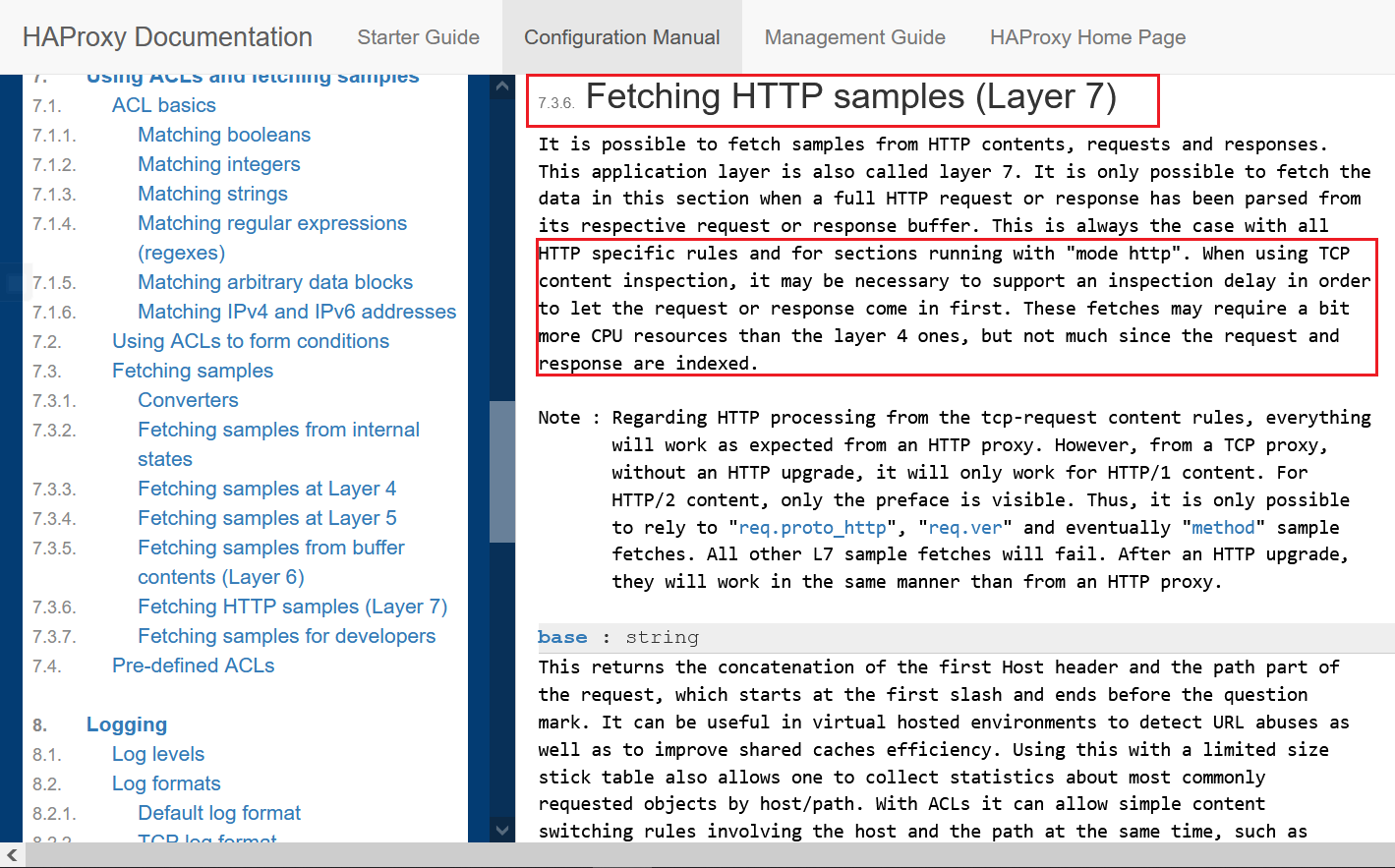Open 'Using ACLs and fetching samples' chapter link
The height and width of the screenshot is (868, 1395).
coord(253,78)
